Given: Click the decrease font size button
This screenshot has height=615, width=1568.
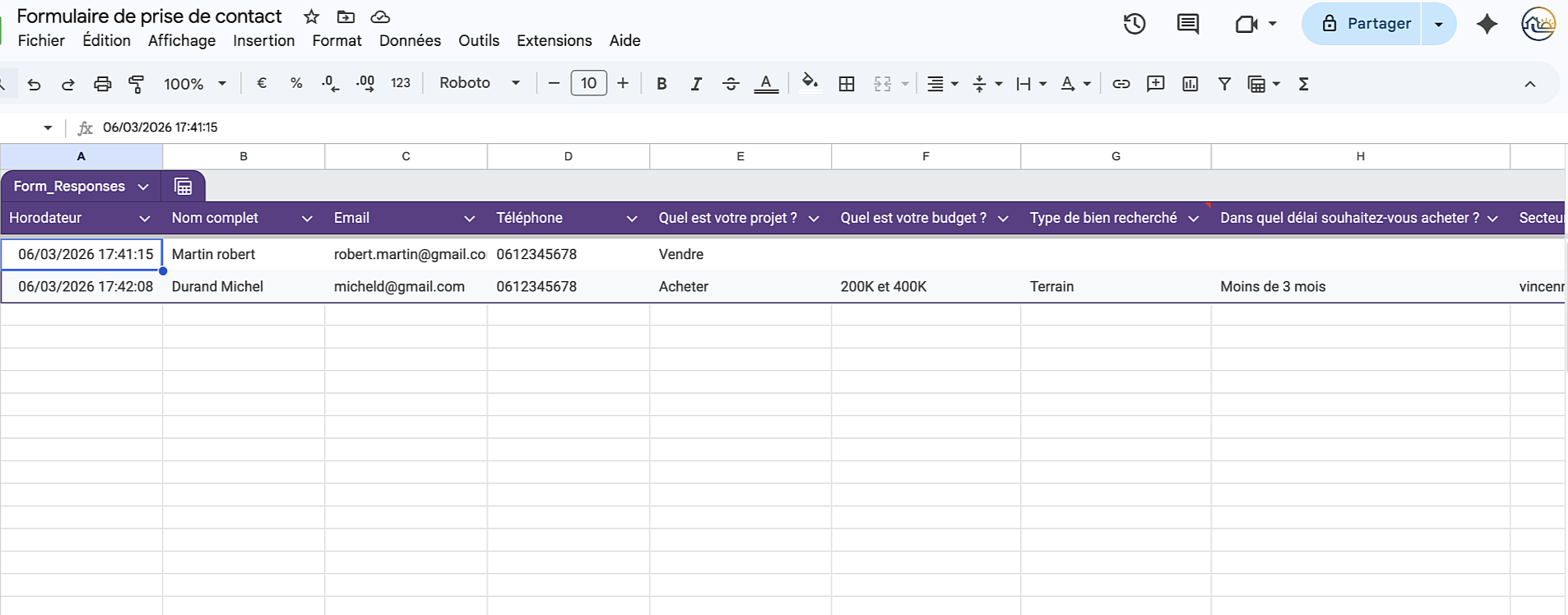Looking at the screenshot, I should click(x=554, y=83).
